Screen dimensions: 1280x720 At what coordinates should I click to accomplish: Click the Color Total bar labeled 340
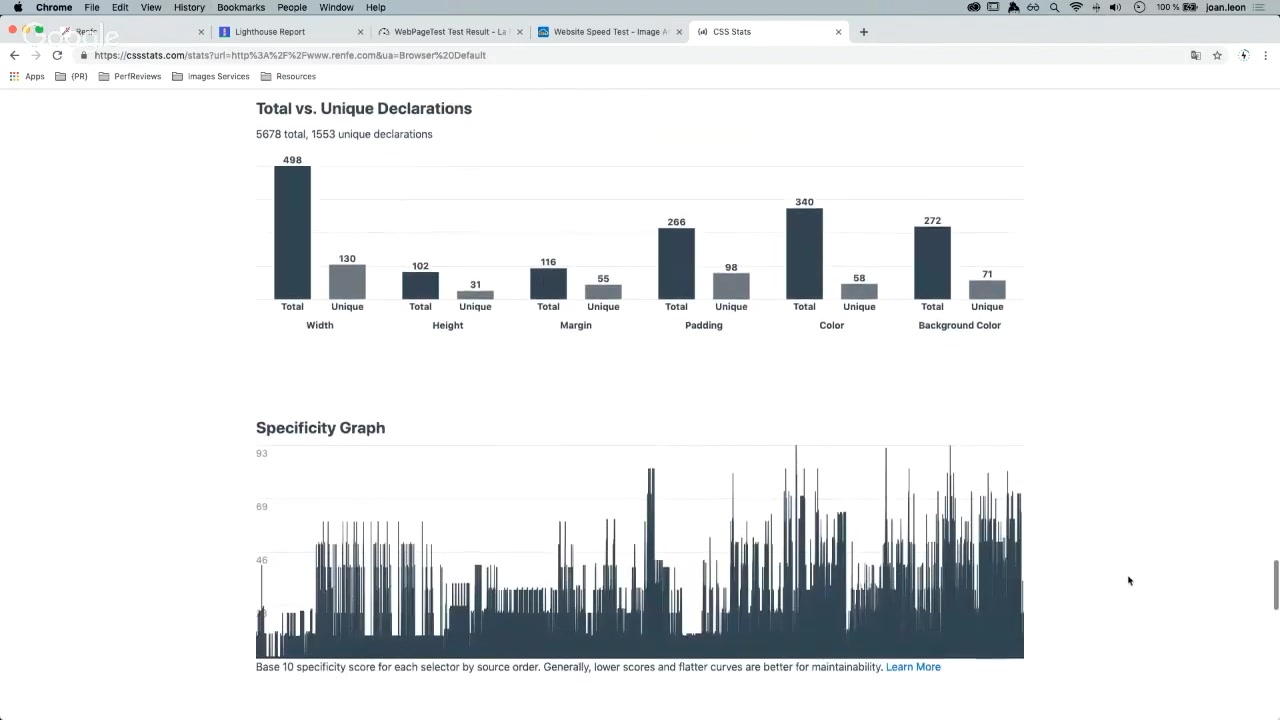pyautogui.click(x=804, y=254)
